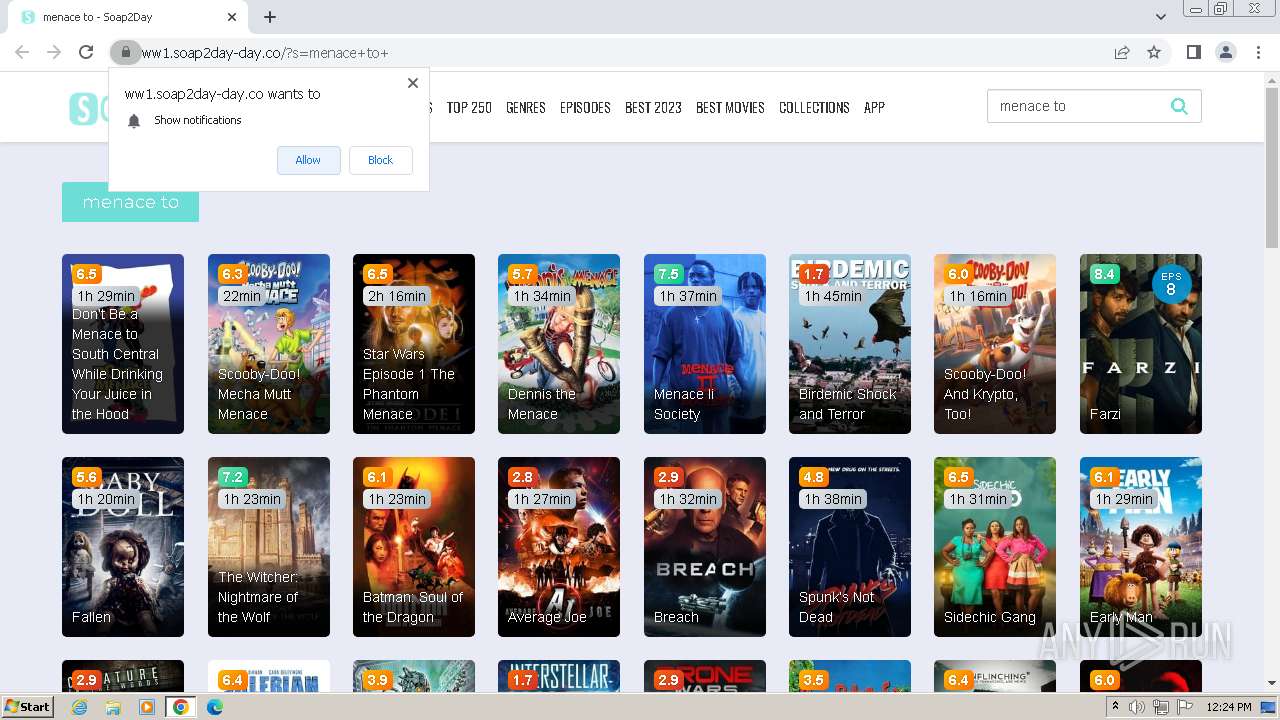Open the network tray icon
Viewport: 1280px width, 720px height.
(x=1161, y=707)
